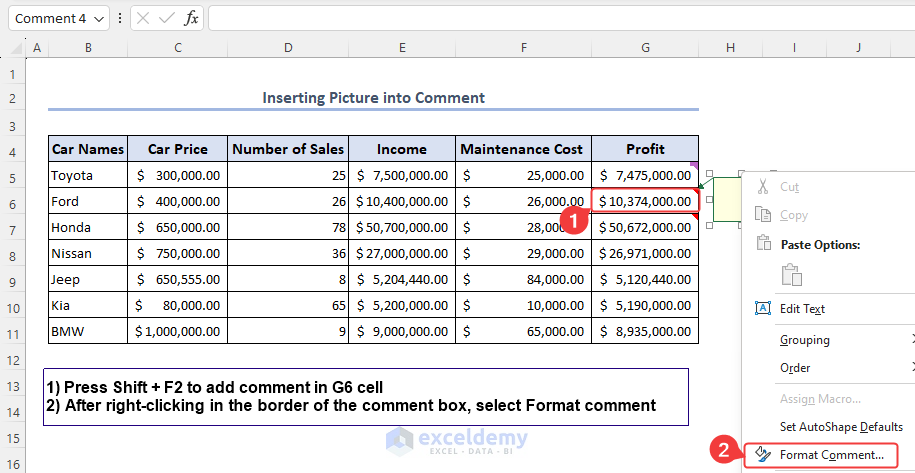This screenshot has width=915, height=473.
Task: Click the Cut scissors icon
Action: (x=763, y=187)
